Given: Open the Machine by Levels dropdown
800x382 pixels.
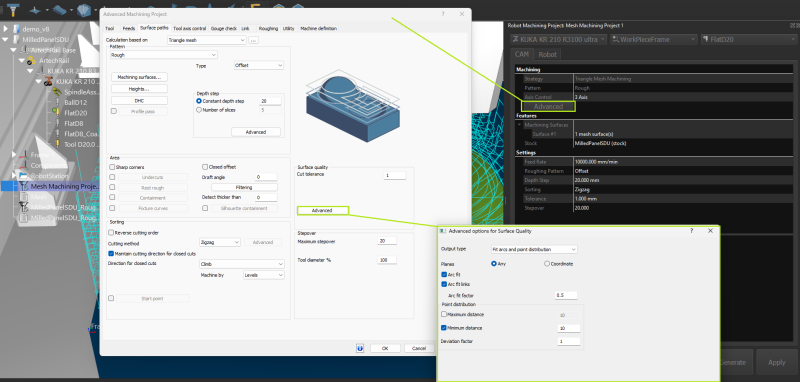Looking at the screenshot, I should (264, 275).
